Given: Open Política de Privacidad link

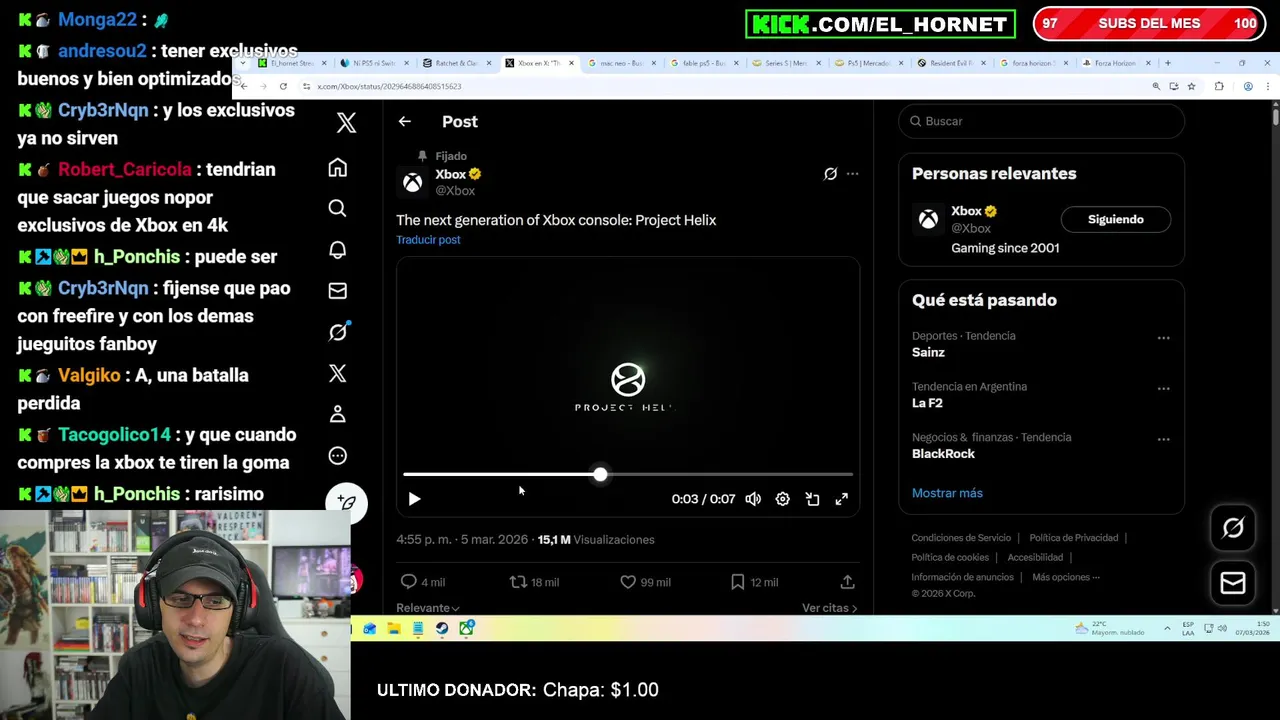Looking at the screenshot, I should [1073, 538].
